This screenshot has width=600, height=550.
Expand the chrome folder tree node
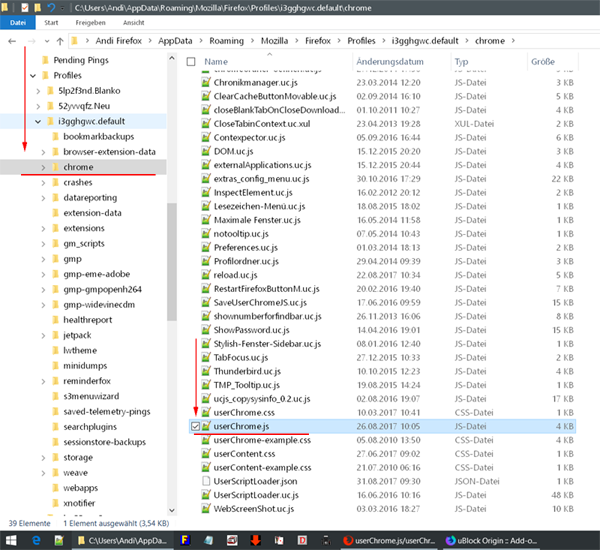click(42, 167)
